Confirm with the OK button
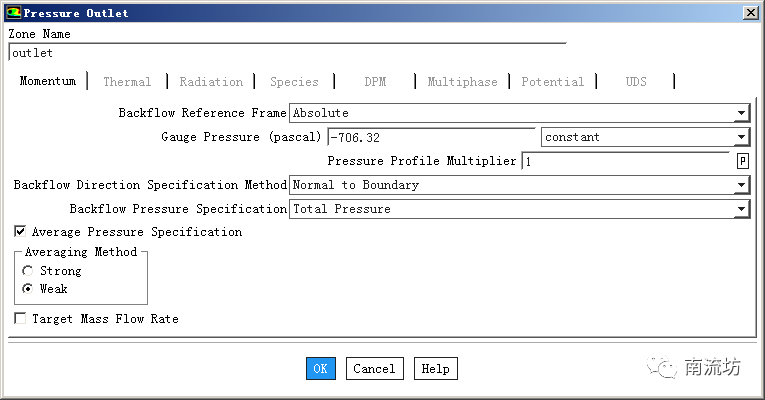765x400 pixels. pos(321,368)
